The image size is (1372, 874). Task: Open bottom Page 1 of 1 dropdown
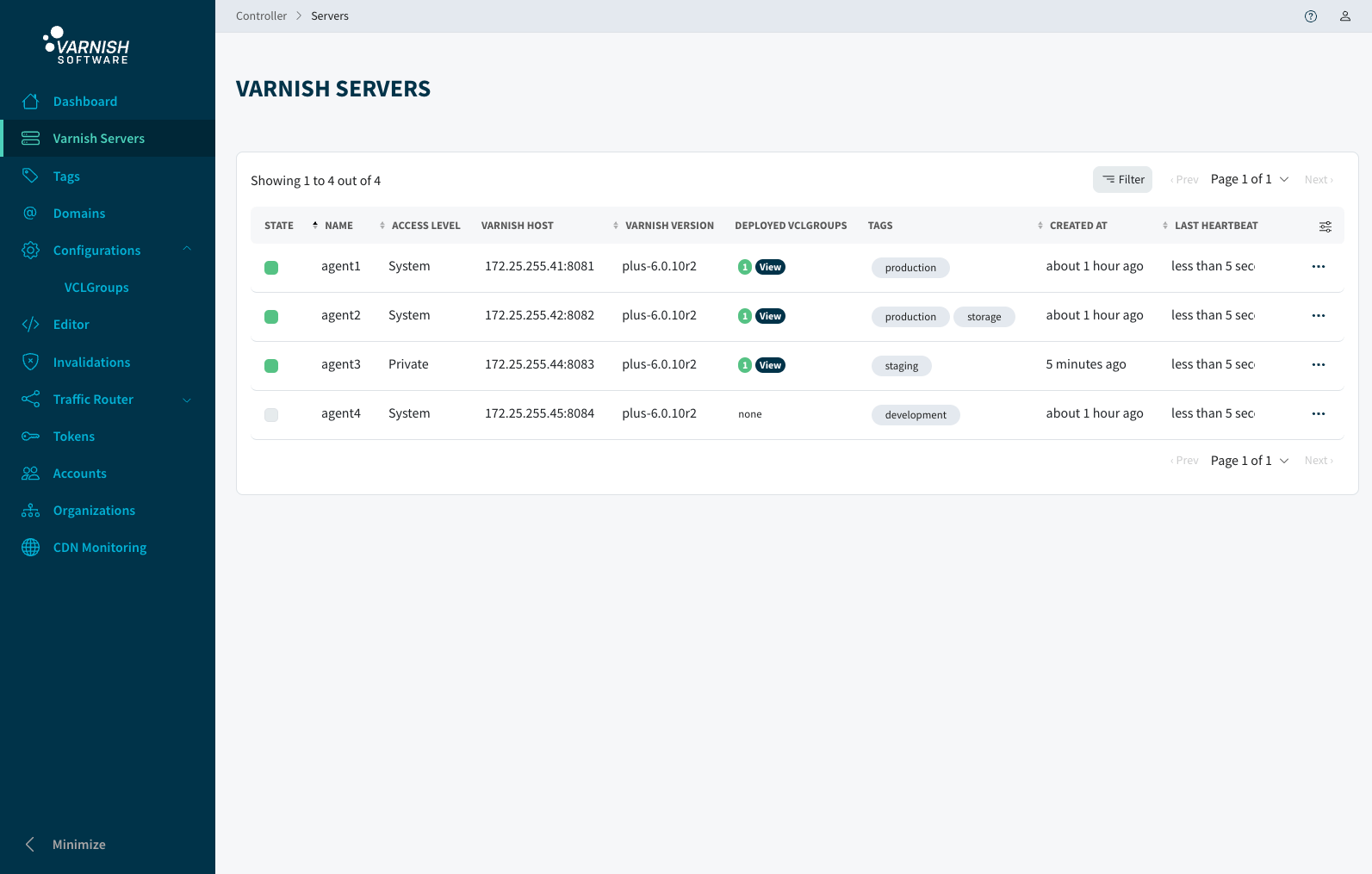click(1250, 461)
